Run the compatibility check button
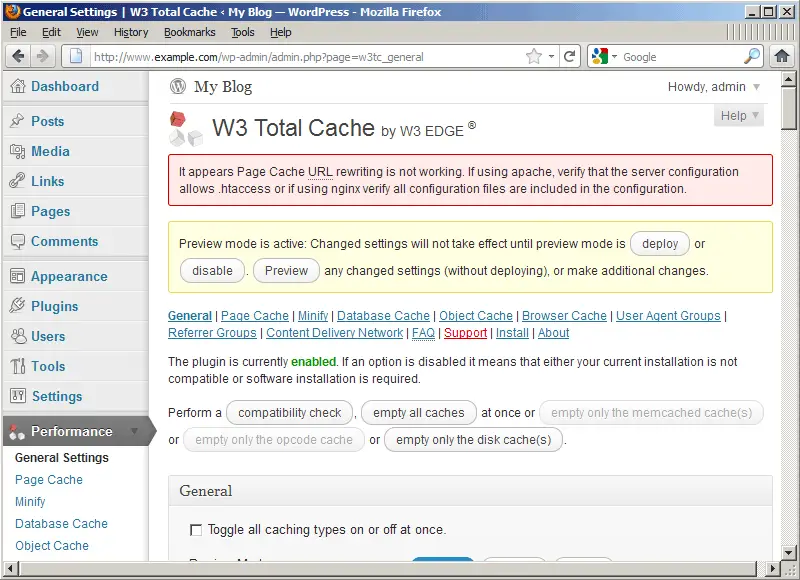 point(289,413)
